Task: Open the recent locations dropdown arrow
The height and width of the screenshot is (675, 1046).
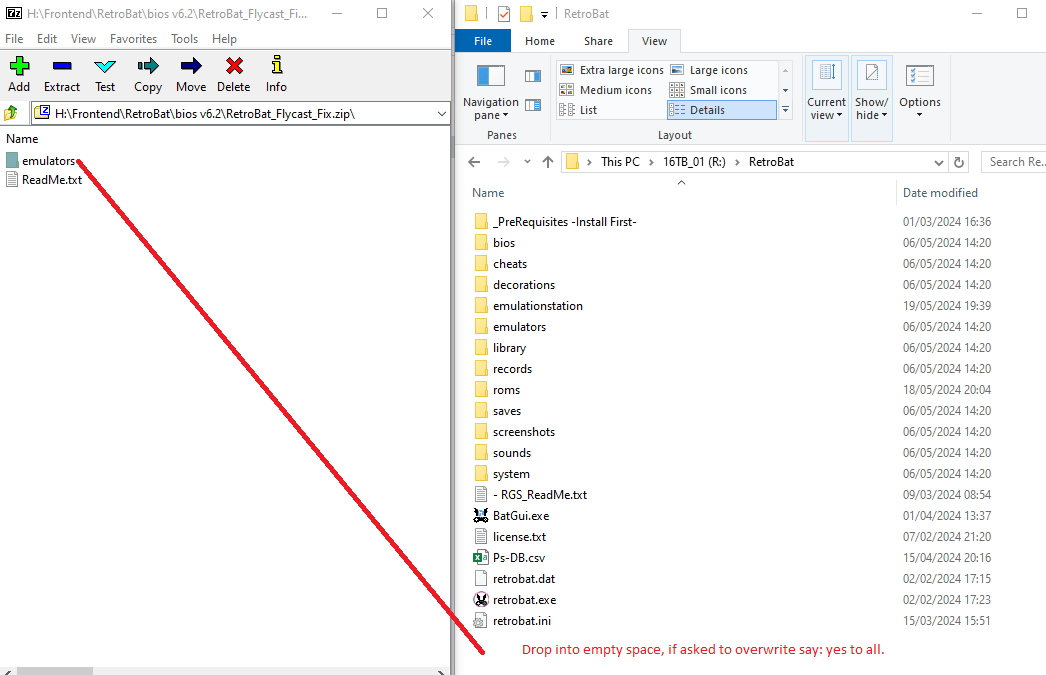Action: coord(527,162)
